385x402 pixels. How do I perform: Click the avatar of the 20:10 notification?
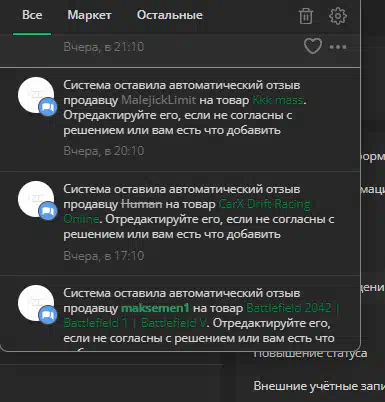click(36, 95)
